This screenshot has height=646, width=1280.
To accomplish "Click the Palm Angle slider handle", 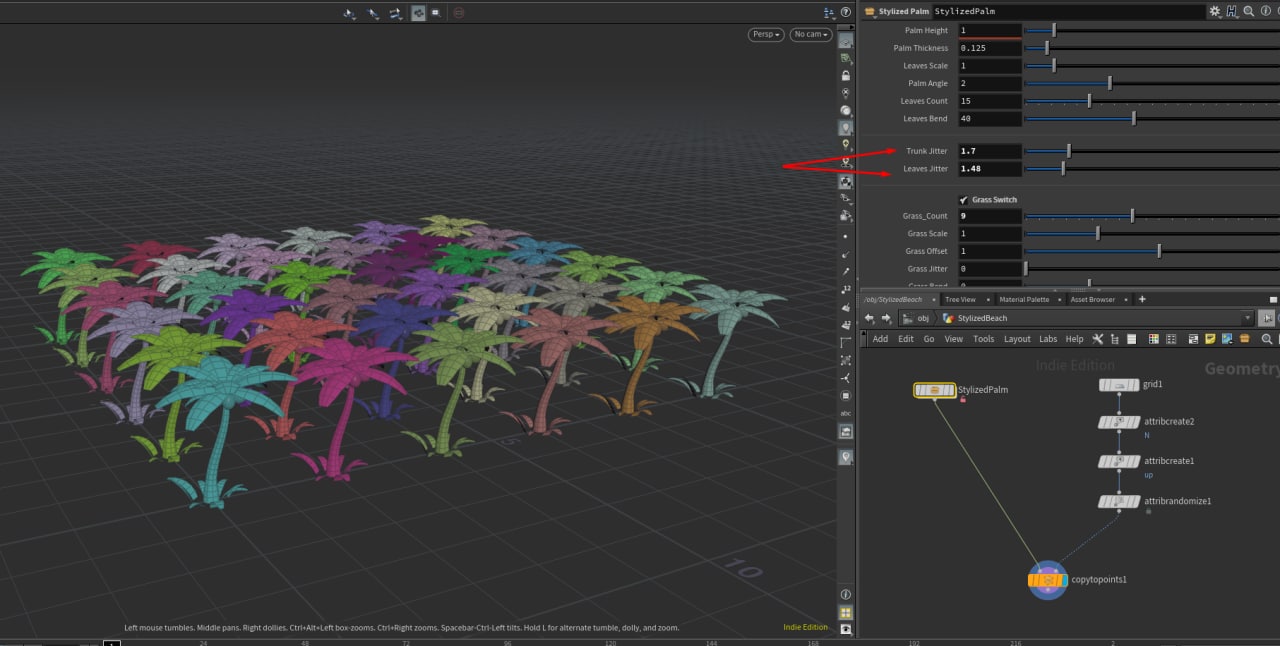I will pyautogui.click(x=1110, y=83).
